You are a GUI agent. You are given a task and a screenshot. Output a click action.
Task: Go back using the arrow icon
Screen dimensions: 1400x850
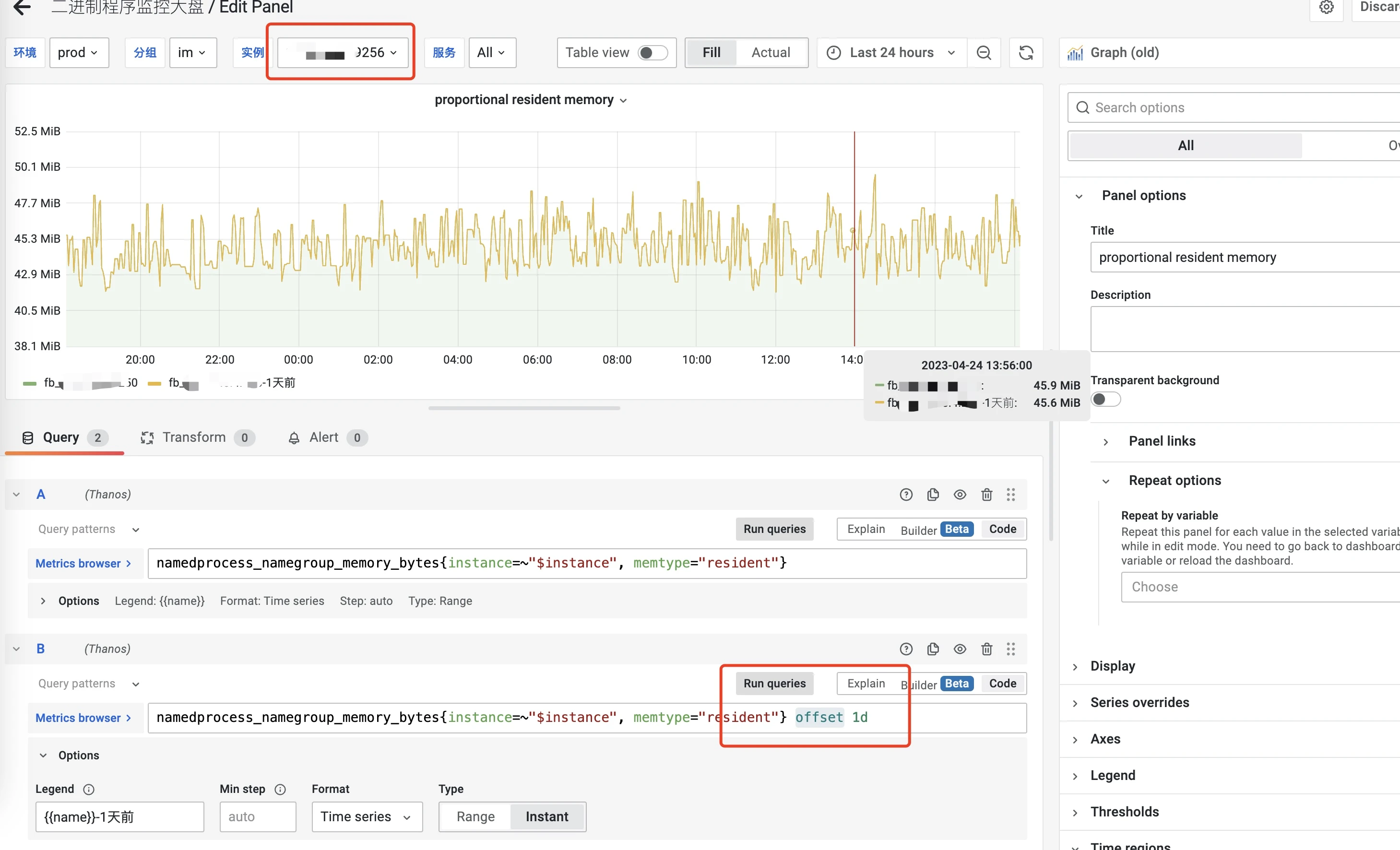(22, 7)
